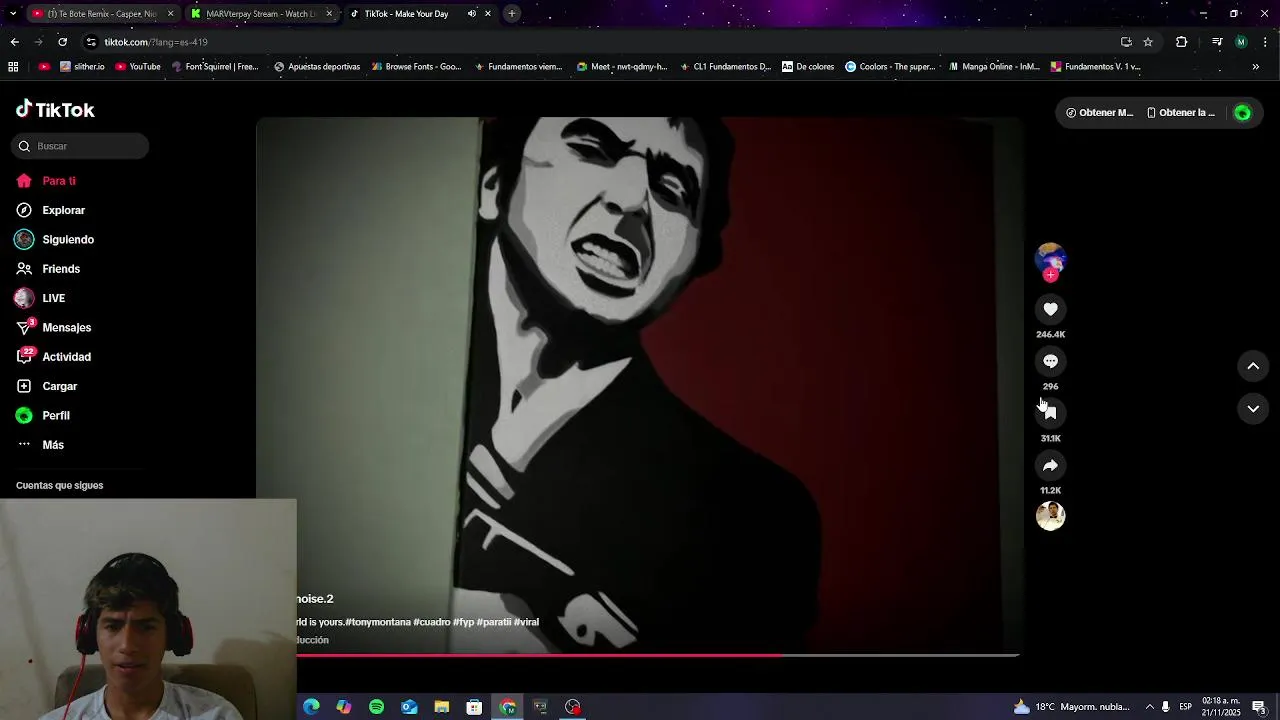1280x720 pixels.
Task: Share the video with the arrow icon
Action: pyautogui.click(x=1050, y=466)
